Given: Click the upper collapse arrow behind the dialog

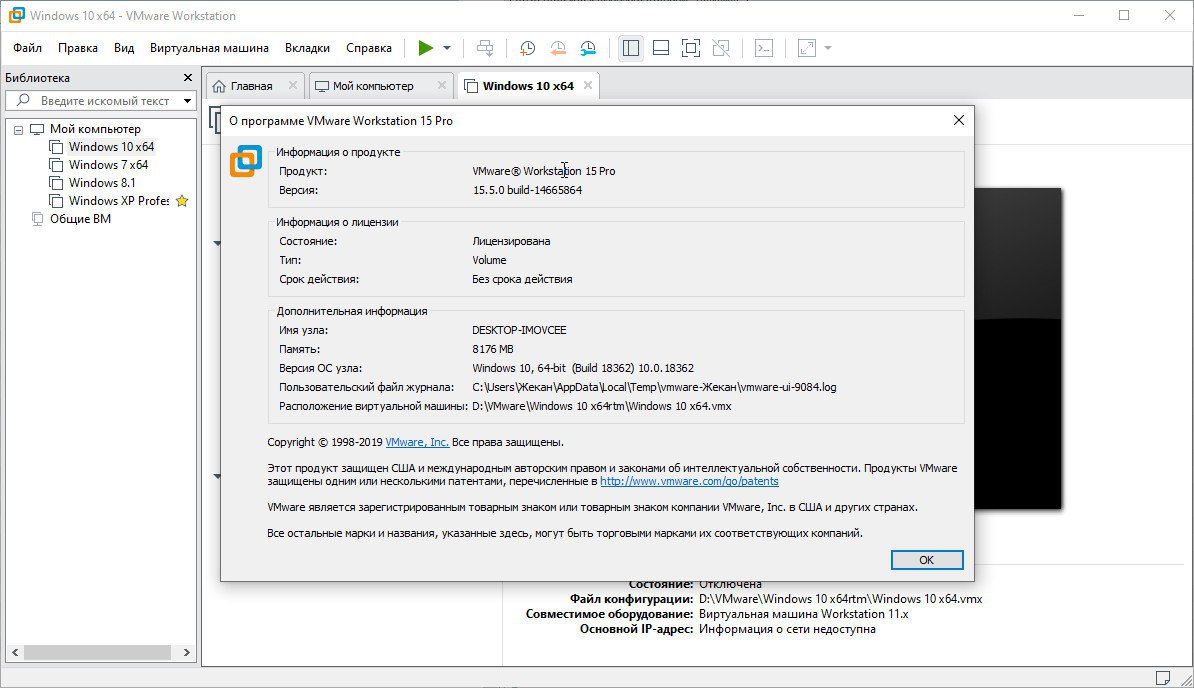Looking at the screenshot, I should pos(217,244).
